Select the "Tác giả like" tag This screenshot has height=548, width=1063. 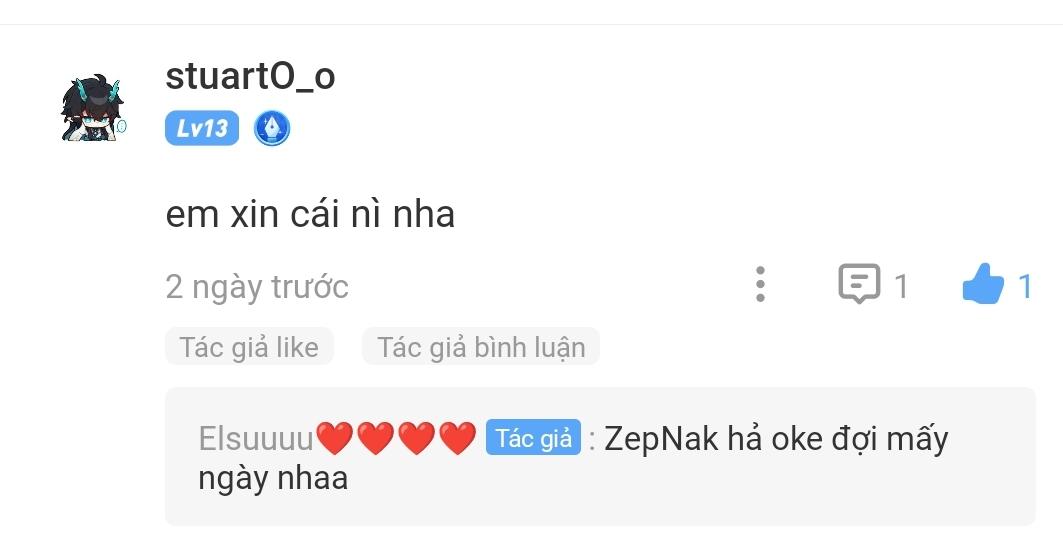pos(249,347)
